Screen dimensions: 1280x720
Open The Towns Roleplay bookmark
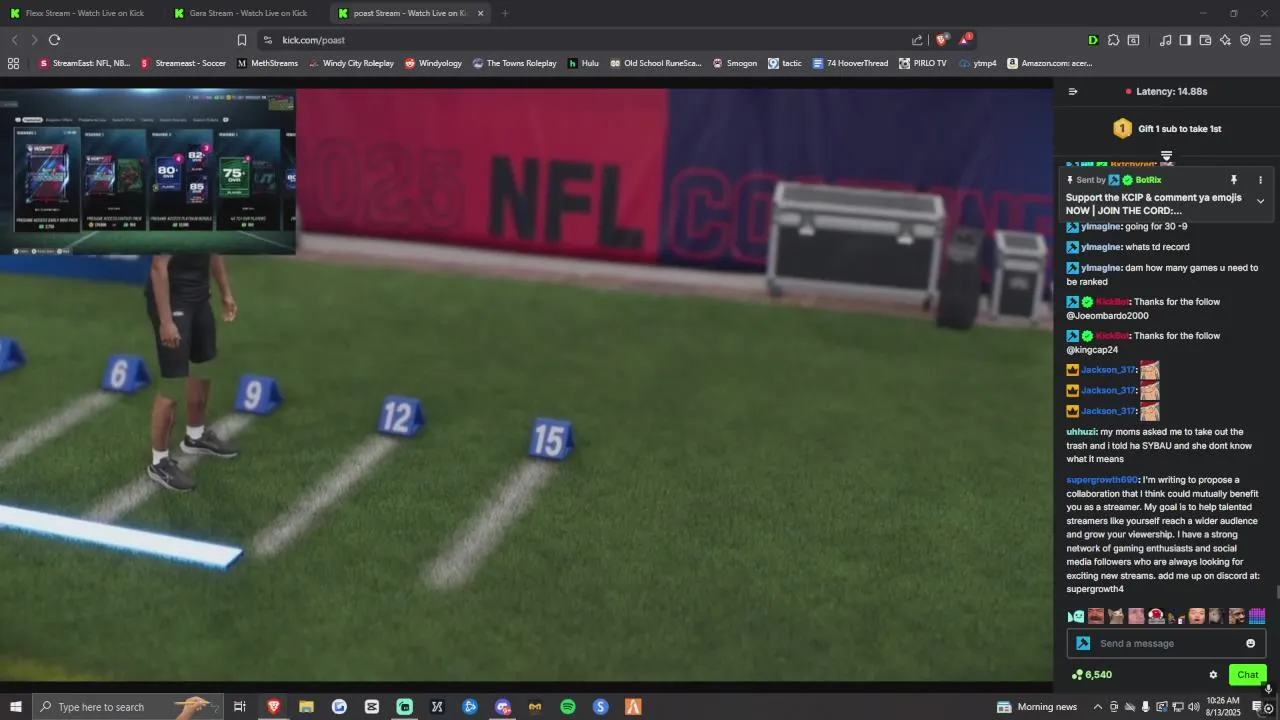tap(514, 63)
